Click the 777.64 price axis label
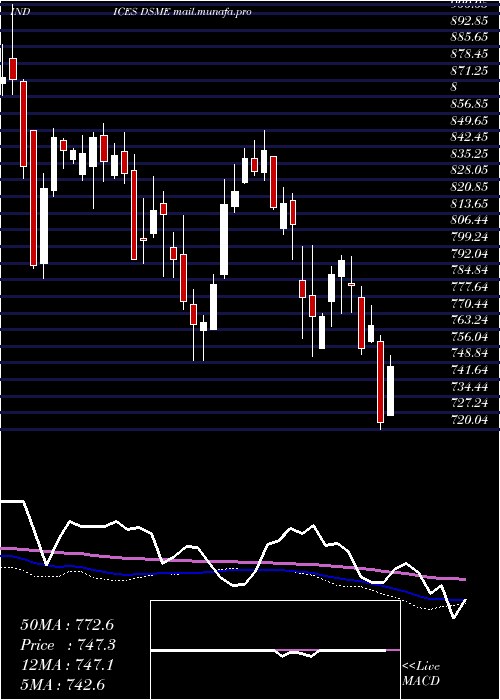This screenshot has height=700, width=500. (x=469, y=287)
